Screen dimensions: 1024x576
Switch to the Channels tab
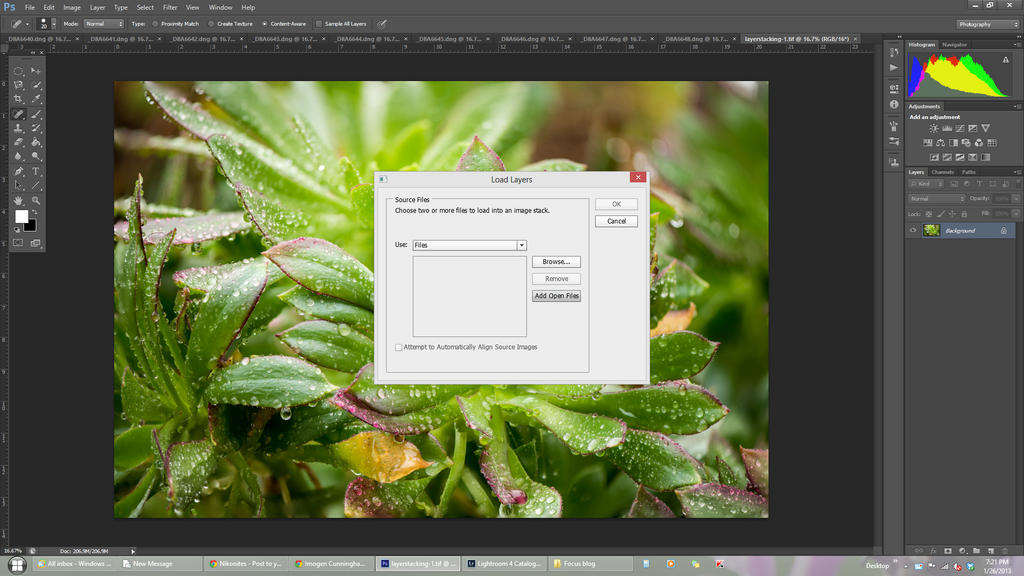[x=942, y=172]
